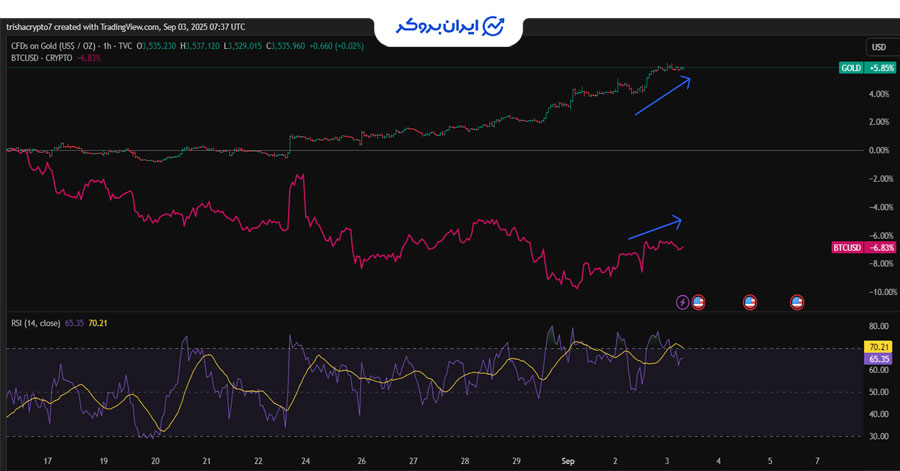Click the -6.83% tag on the price scale
The image size is (900, 471).
pos(880,247)
